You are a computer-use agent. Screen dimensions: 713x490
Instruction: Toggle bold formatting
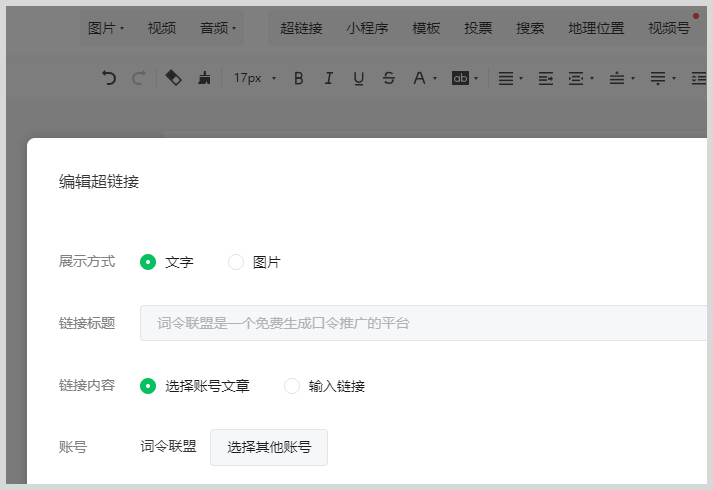pos(298,78)
